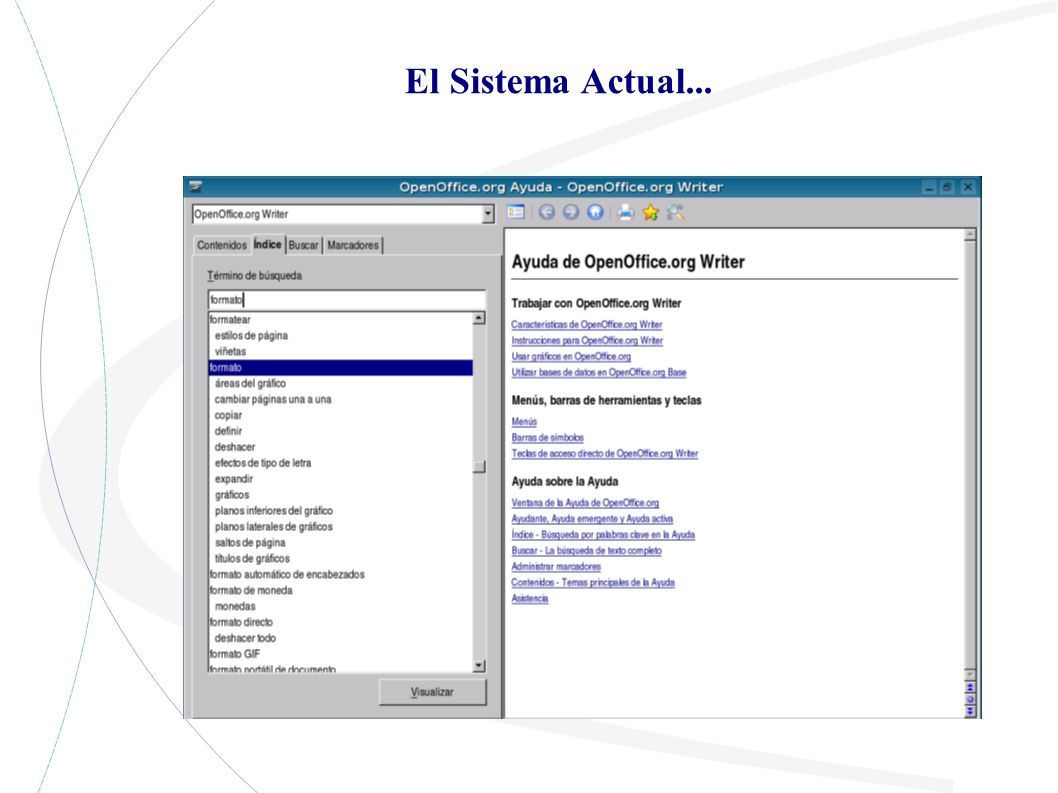
Task: Click the index list scroll up arrow
Action: (479, 318)
